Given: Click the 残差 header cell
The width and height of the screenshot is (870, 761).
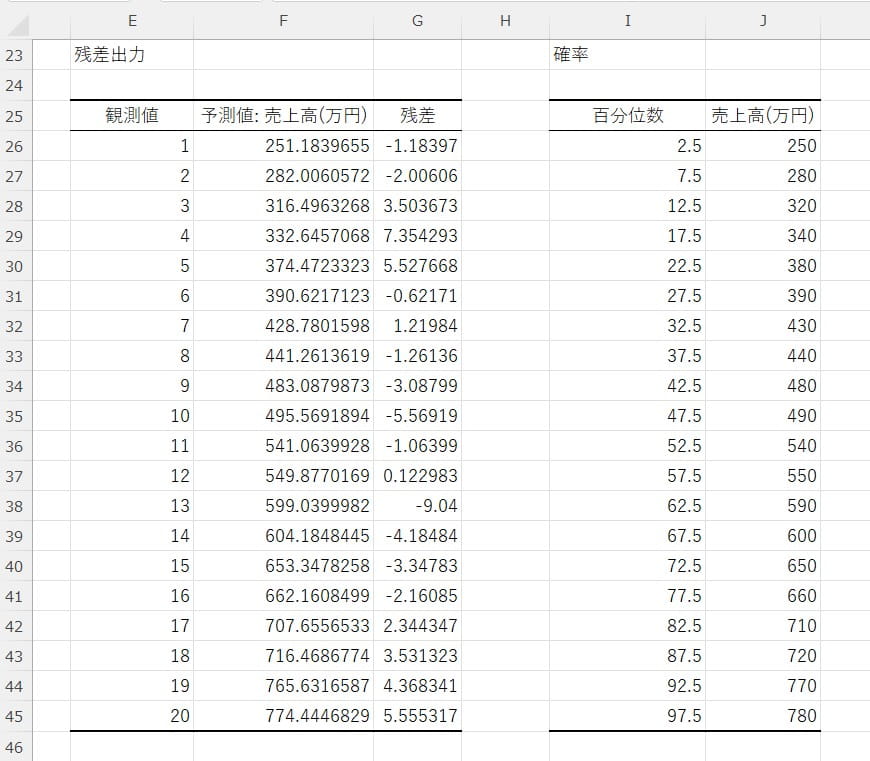Looking at the screenshot, I should (x=417, y=116).
